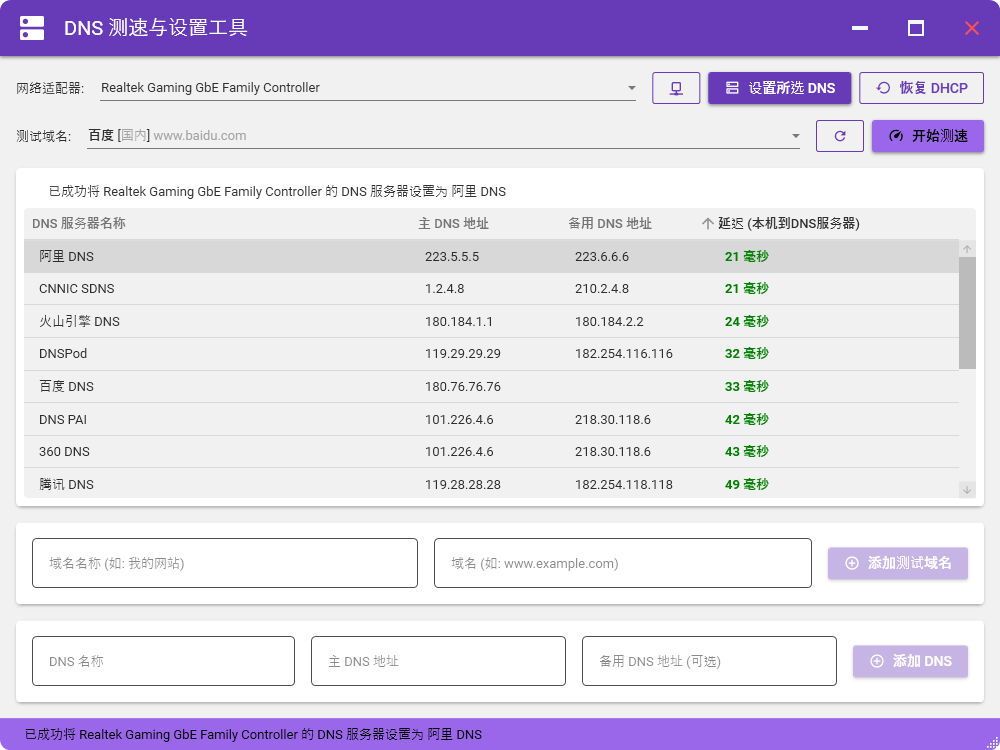Select the DNS PAI row
This screenshot has height=750, width=1000.
tap(491, 420)
